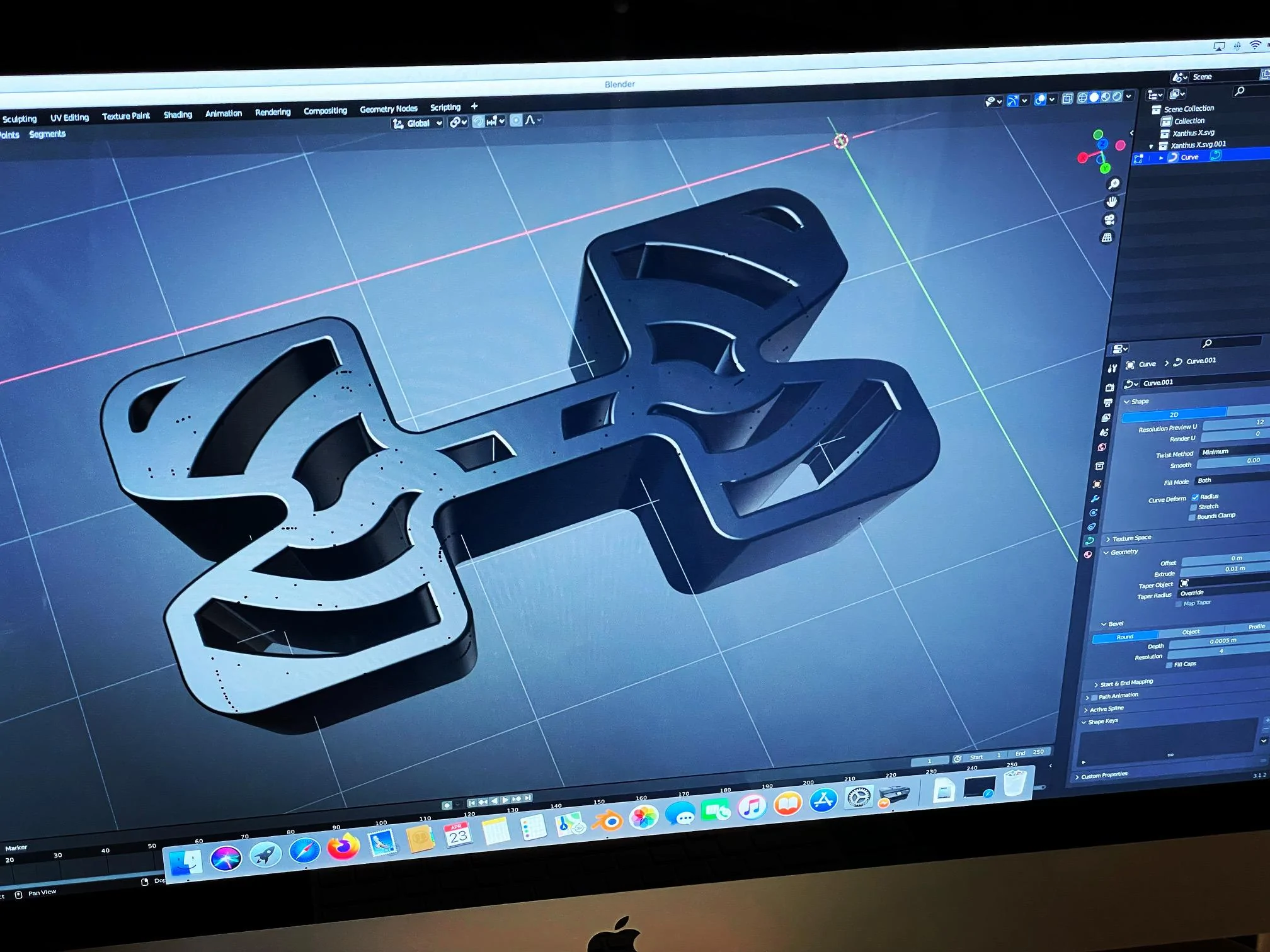Viewport: 1270px width, 952px height.
Task: Switch to the Geometry Nodes workspace tab
Action: [389, 109]
